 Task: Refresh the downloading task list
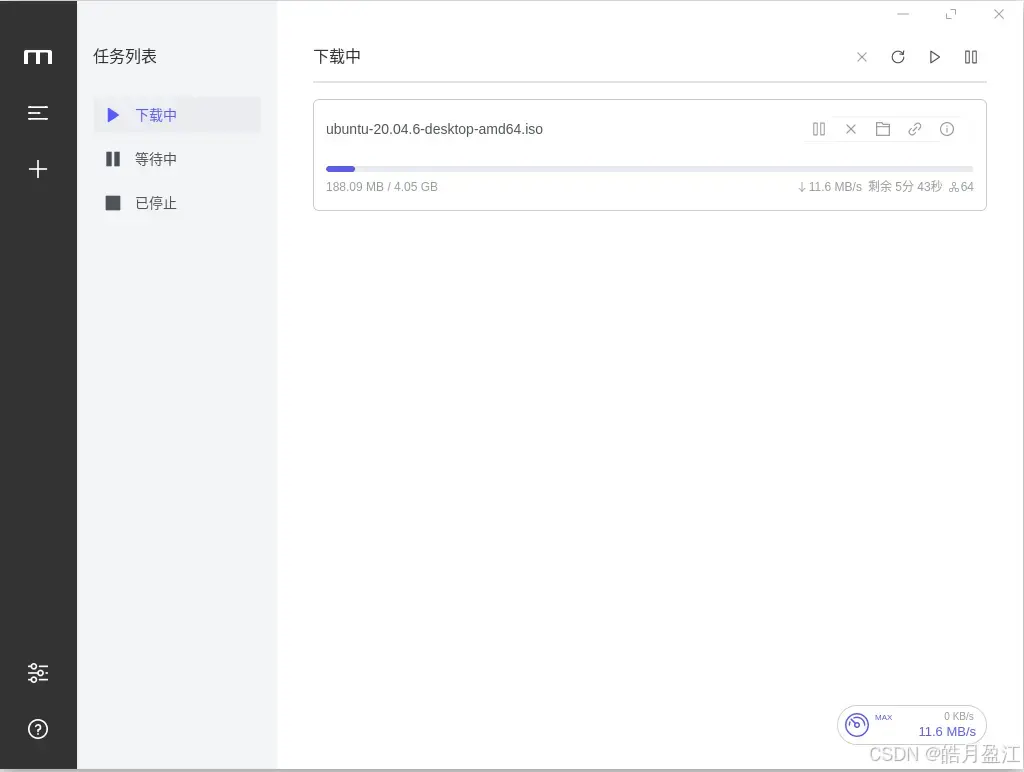pos(898,57)
